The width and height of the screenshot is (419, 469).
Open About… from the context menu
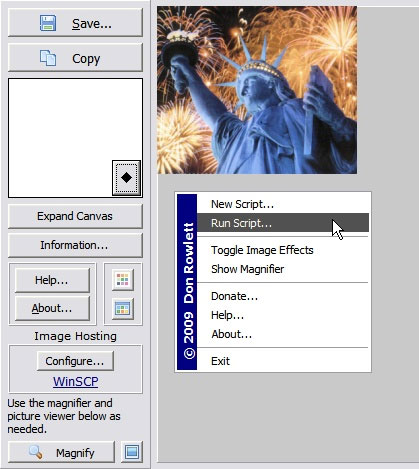click(231, 334)
